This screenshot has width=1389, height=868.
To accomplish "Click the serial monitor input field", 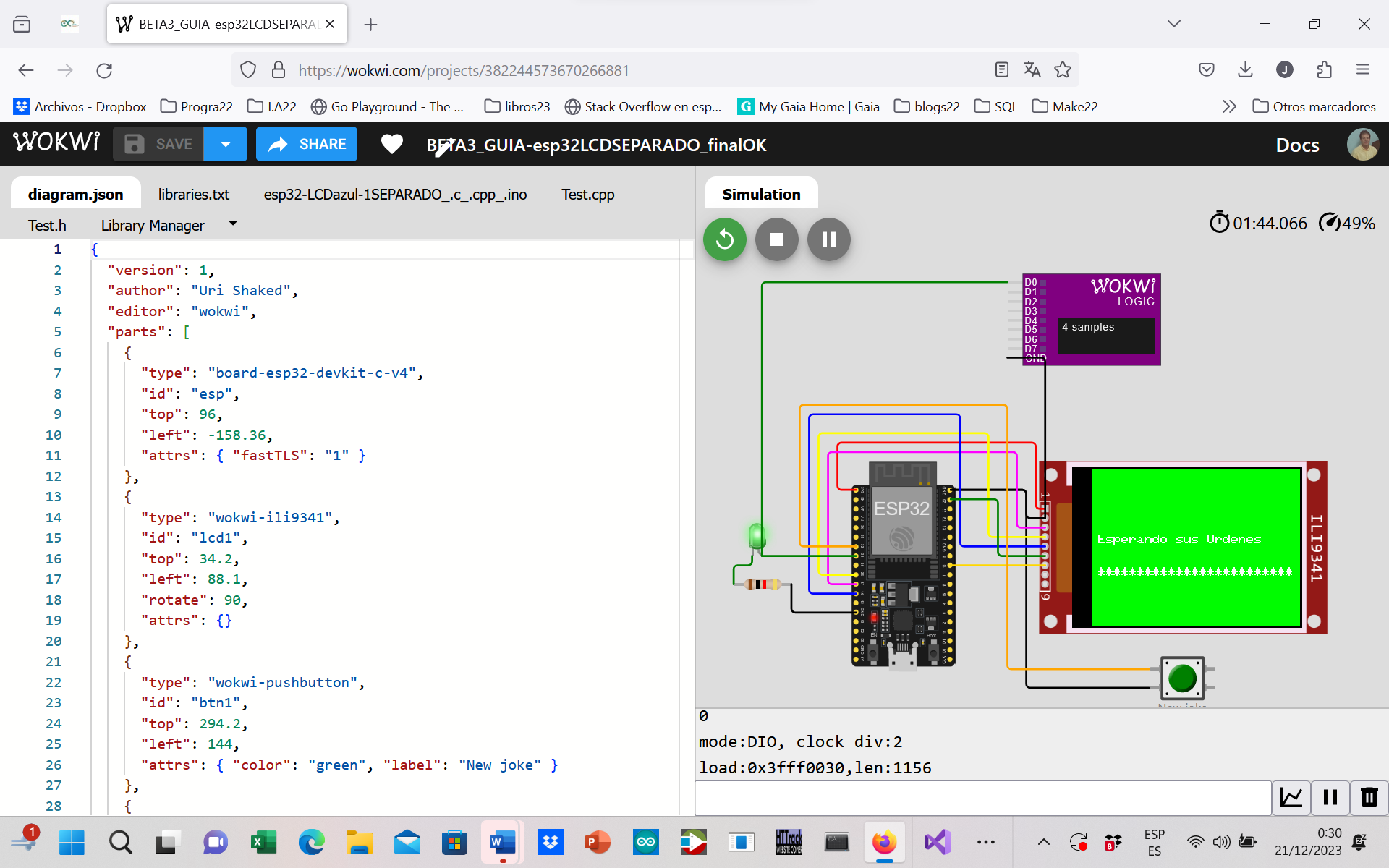I will (982, 797).
